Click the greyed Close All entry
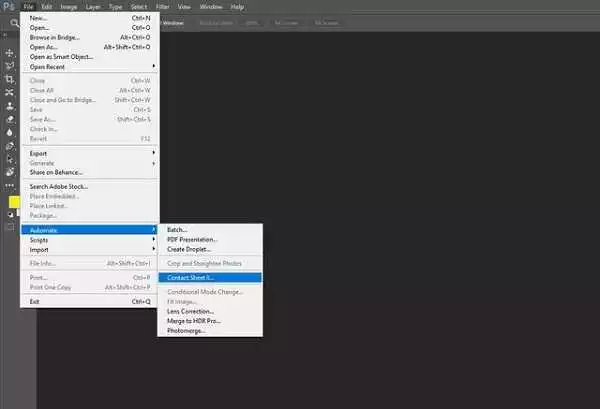Screen dimensions: 600x409 [x=90, y=90]
